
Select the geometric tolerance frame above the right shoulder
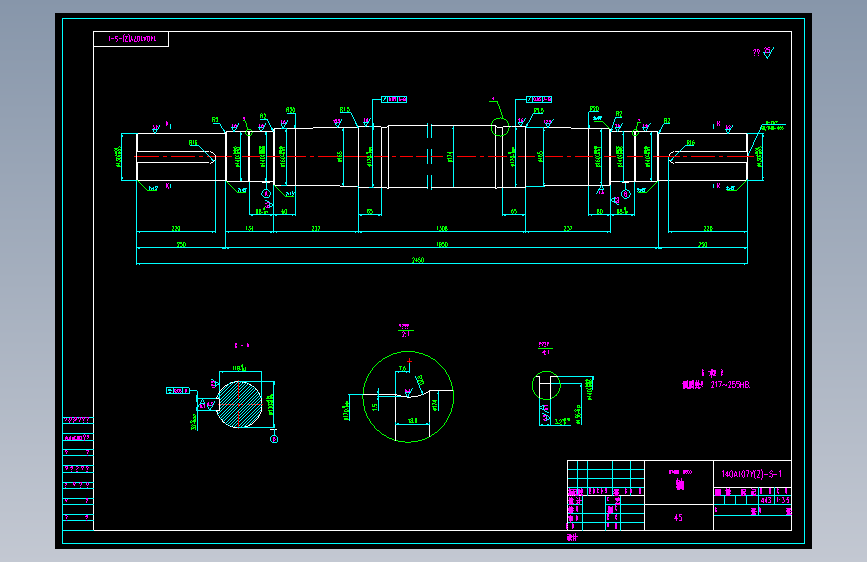539,100
